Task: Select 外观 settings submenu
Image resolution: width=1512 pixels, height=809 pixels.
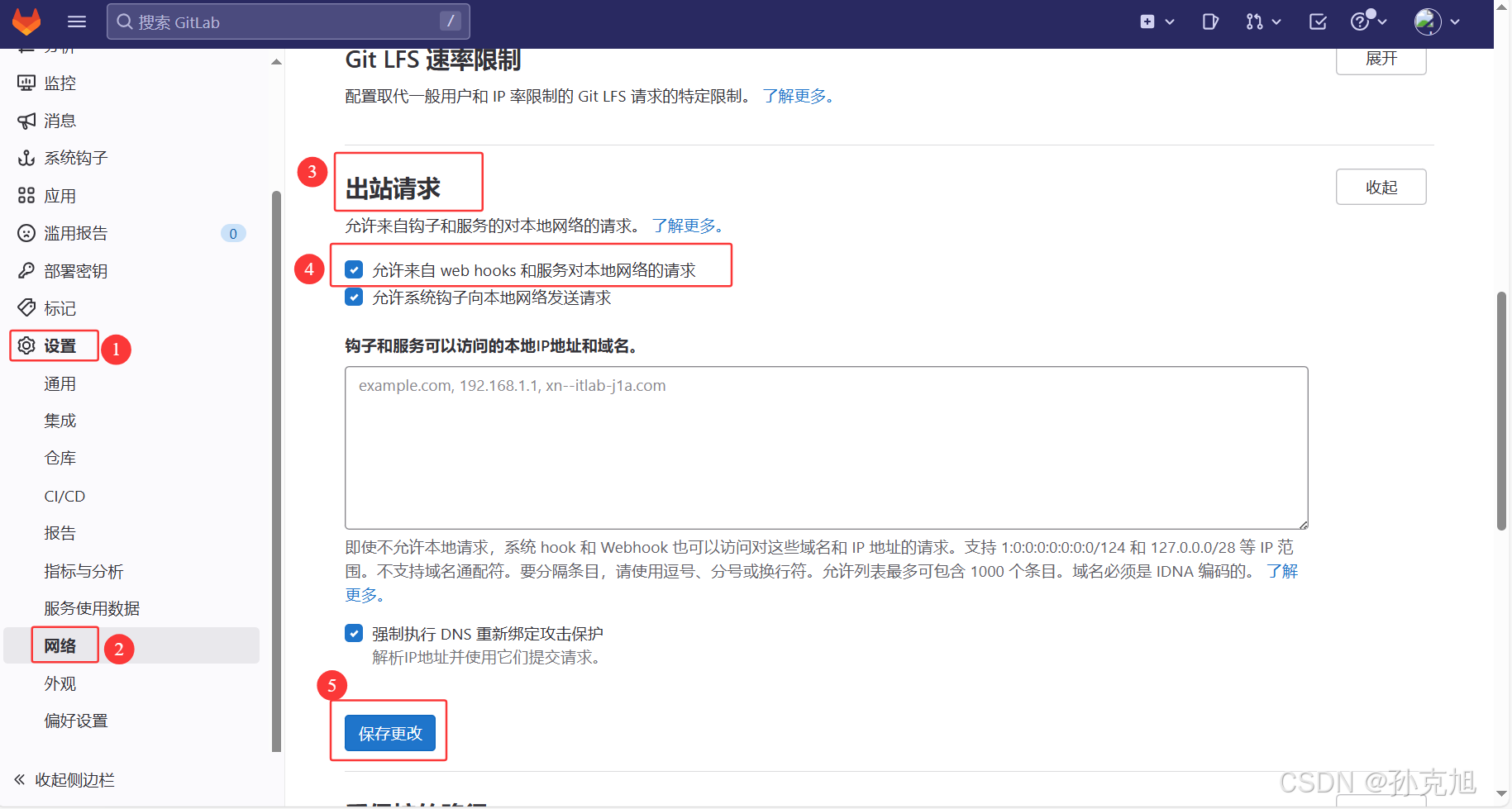Action: coord(60,683)
